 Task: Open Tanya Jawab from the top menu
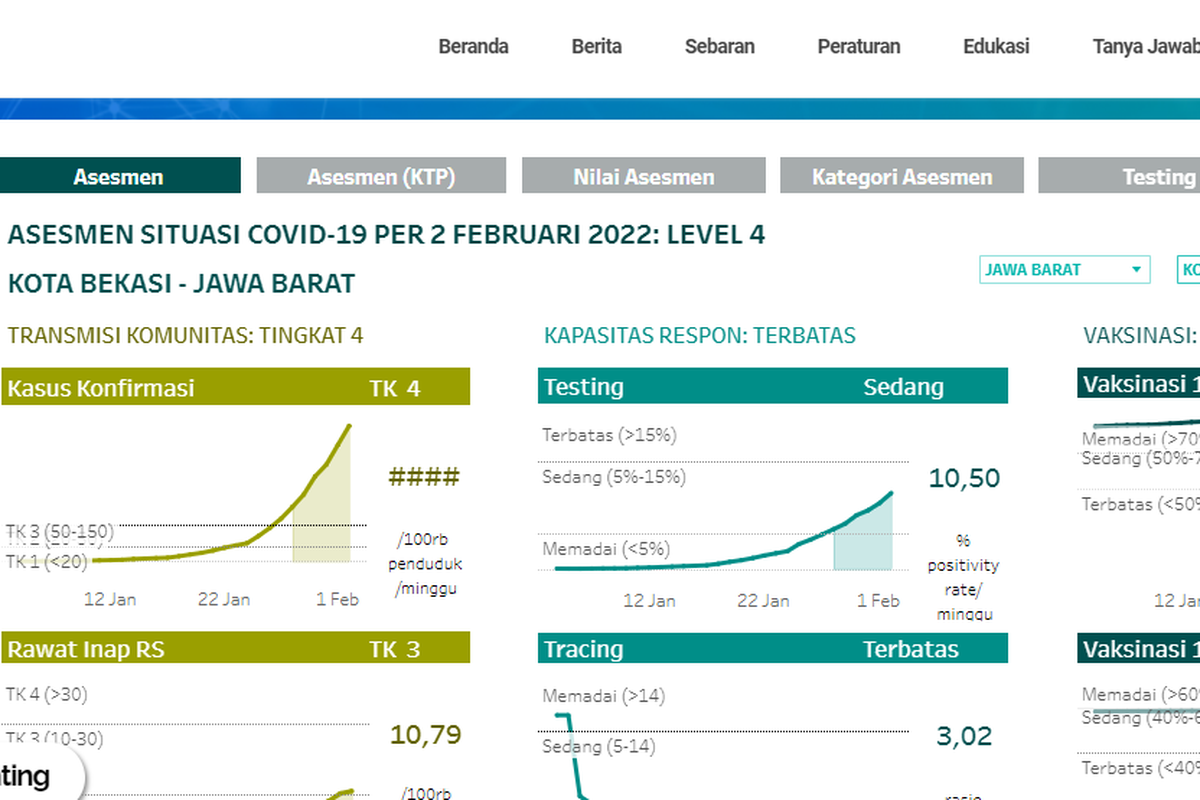pos(1145,46)
